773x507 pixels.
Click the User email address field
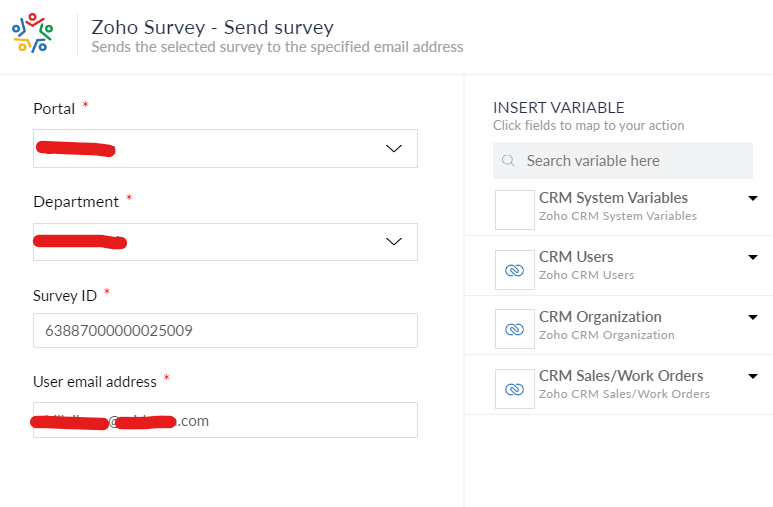(225, 420)
